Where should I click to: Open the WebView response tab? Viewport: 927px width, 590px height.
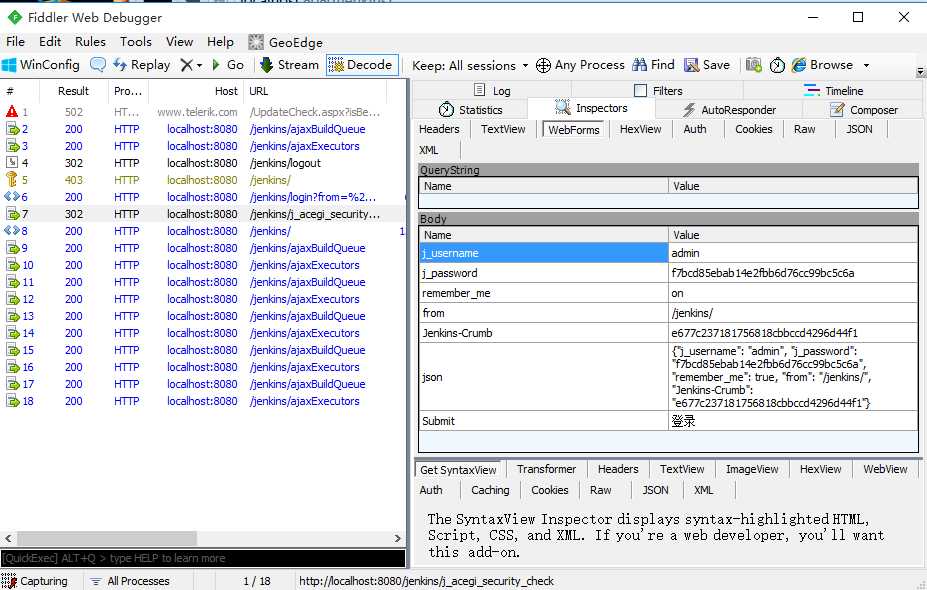885,469
